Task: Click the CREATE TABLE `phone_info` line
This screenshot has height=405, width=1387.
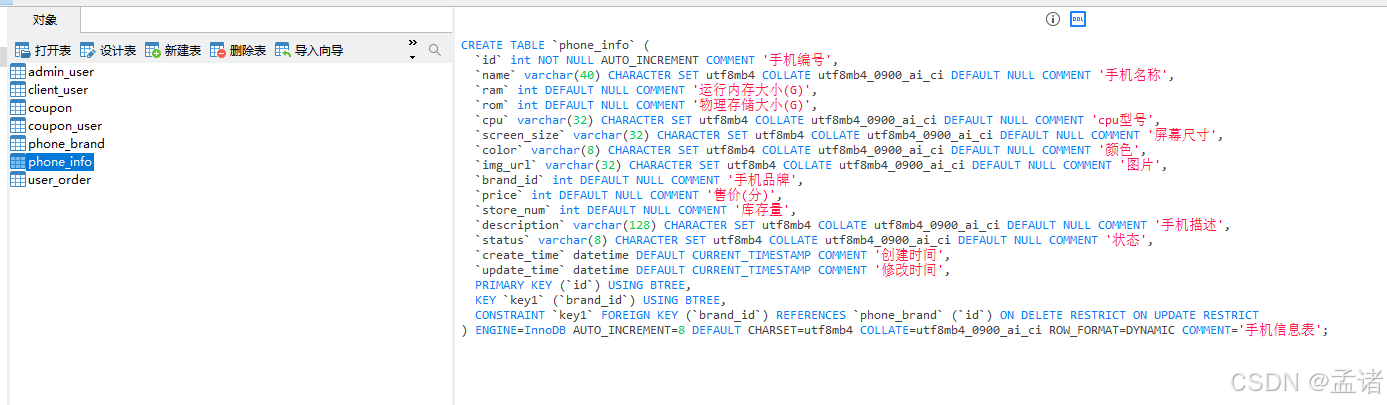Action: (555, 45)
